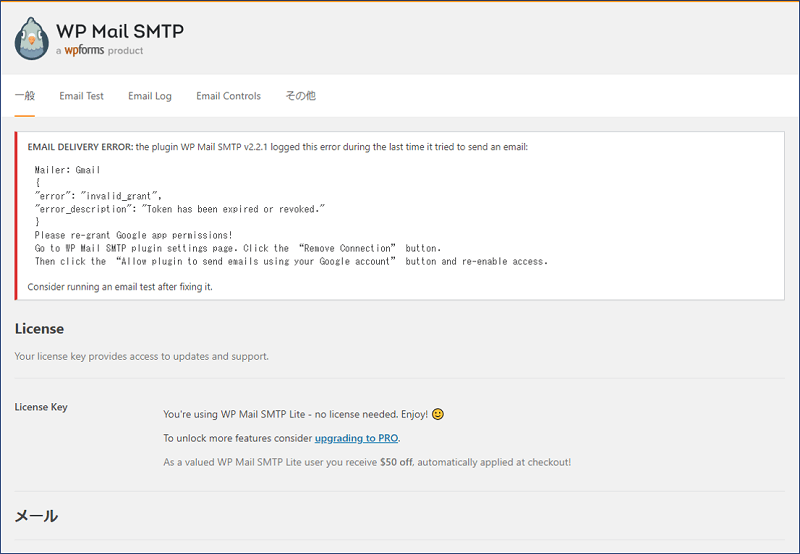Follow the upgrading to PRO link
The width and height of the screenshot is (800, 554).
[x=356, y=438]
